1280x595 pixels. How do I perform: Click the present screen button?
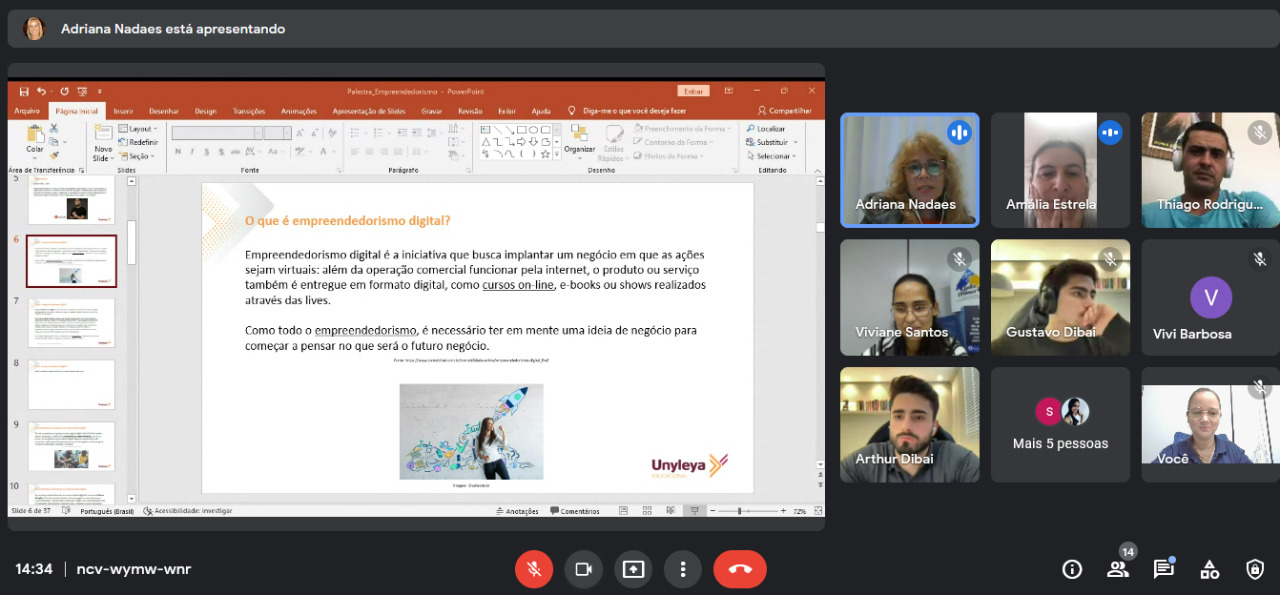coord(633,569)
